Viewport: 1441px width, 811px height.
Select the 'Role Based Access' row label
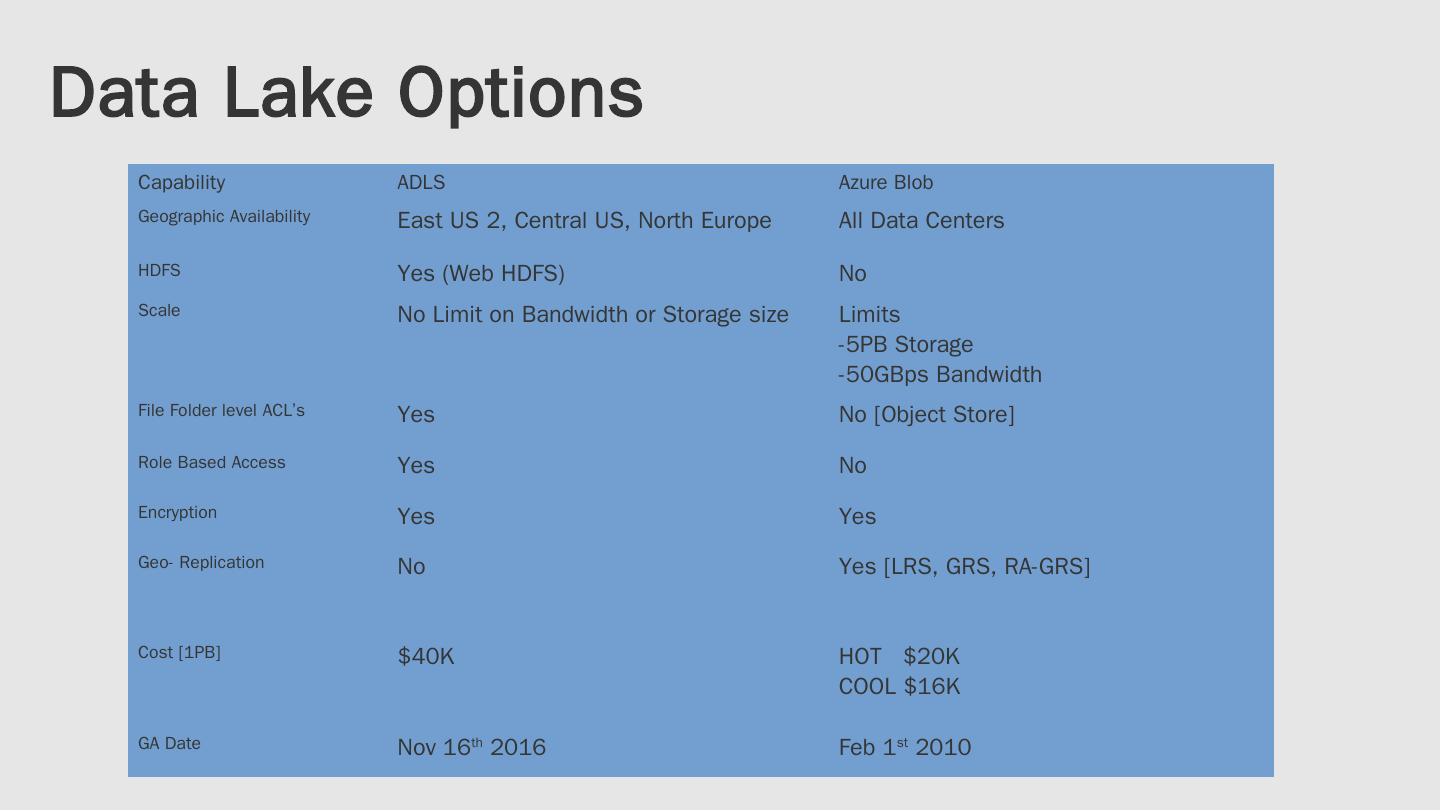(212, 463)
